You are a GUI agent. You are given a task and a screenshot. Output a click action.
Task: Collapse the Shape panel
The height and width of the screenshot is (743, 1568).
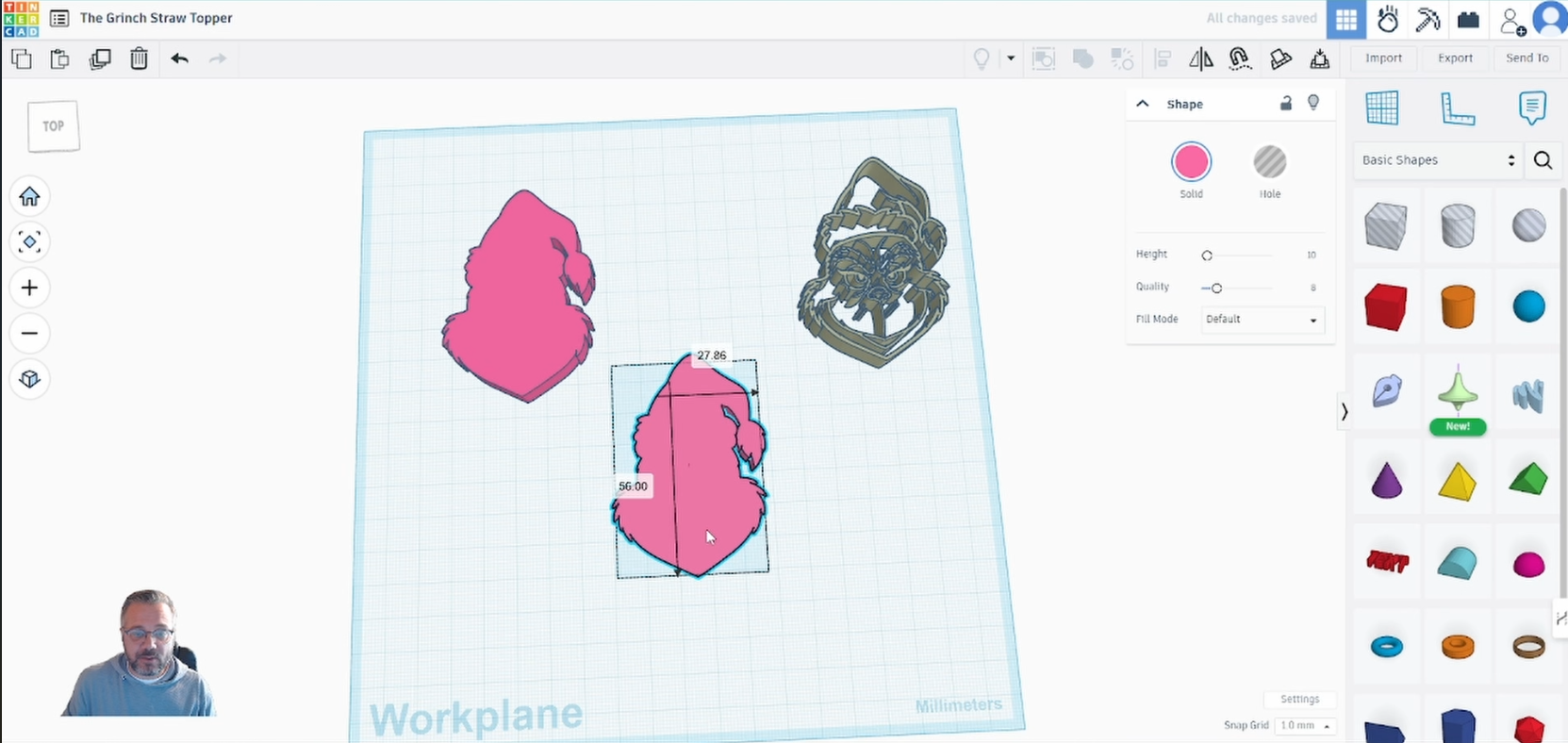tap(1143, 104)
